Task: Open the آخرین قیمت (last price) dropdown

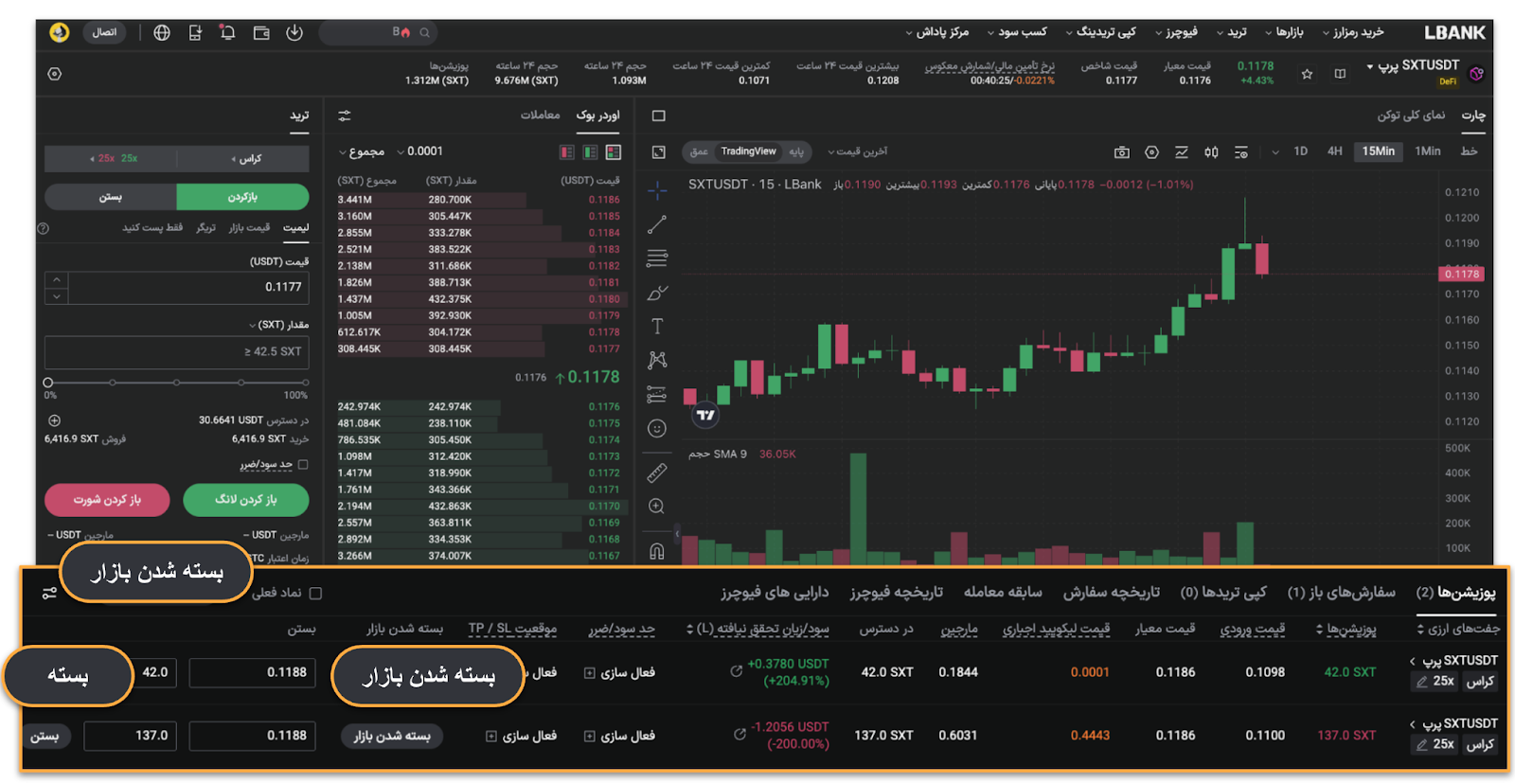Action: [858, 151]
